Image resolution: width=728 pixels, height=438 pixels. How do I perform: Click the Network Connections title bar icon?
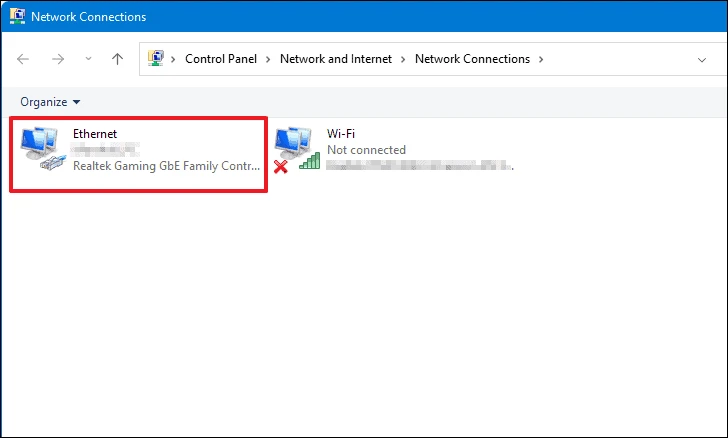(x=17, y=16)
